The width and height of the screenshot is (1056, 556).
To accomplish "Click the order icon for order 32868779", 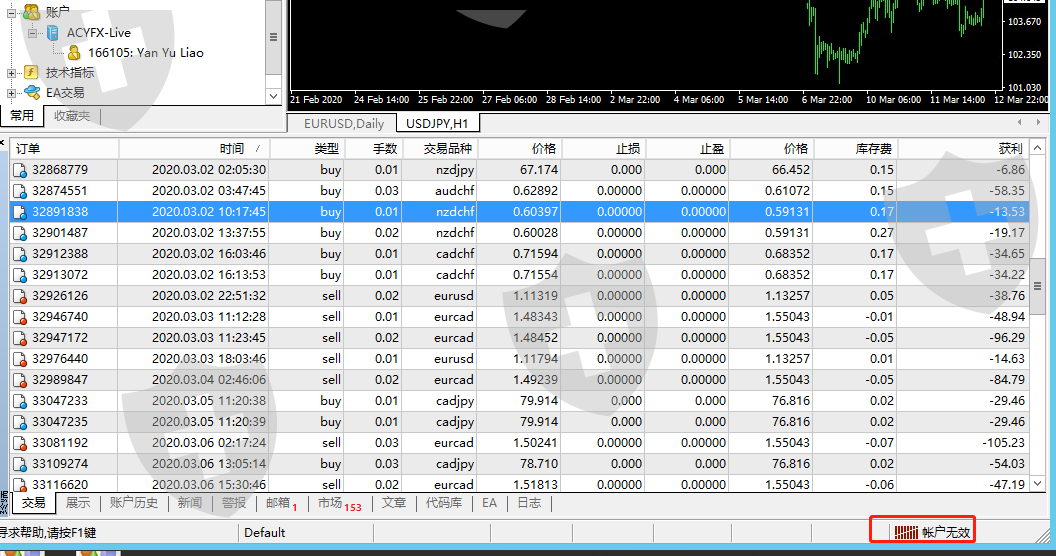I will 20,170.
